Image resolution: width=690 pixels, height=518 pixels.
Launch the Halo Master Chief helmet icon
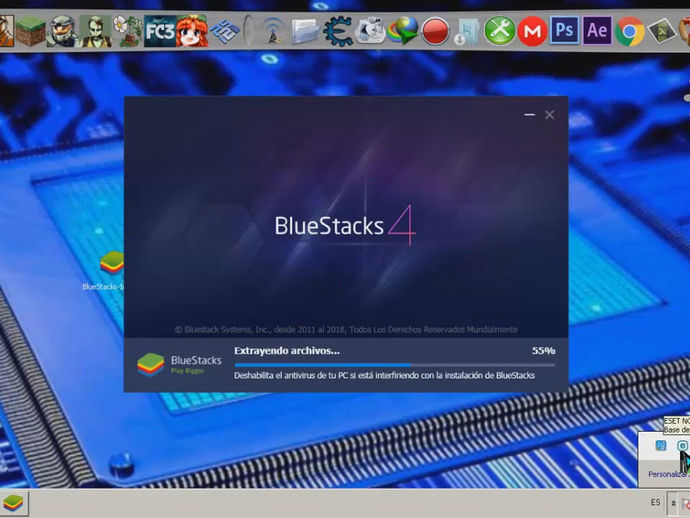(62, 31)
